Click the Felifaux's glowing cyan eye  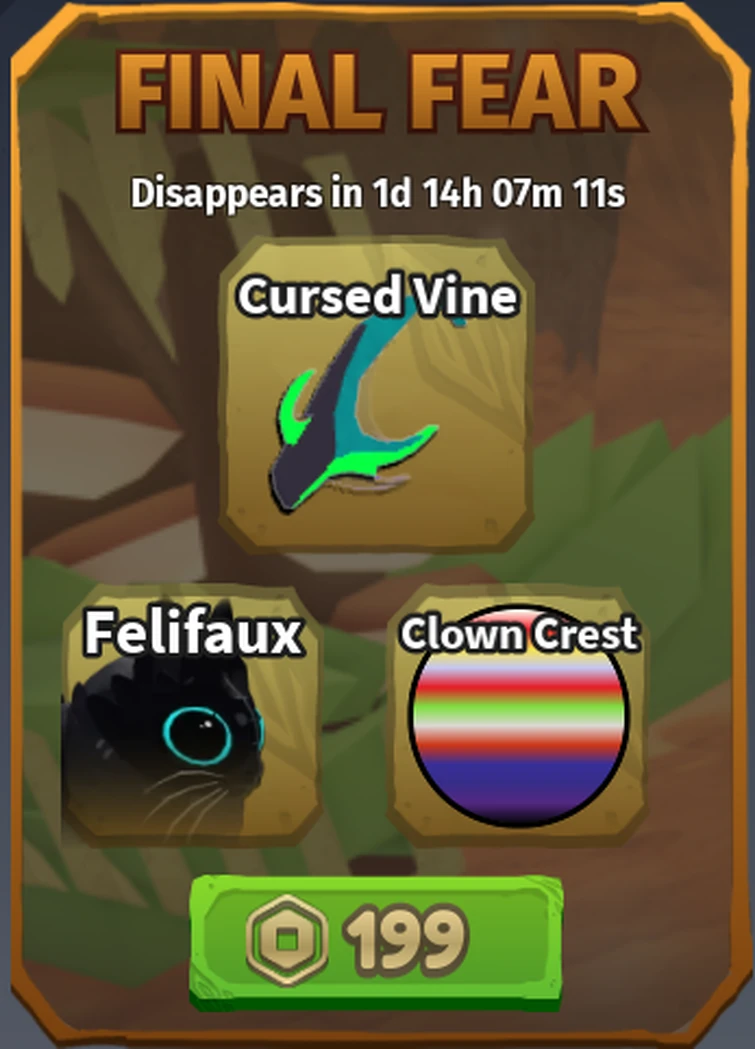[x=198, y=736]
